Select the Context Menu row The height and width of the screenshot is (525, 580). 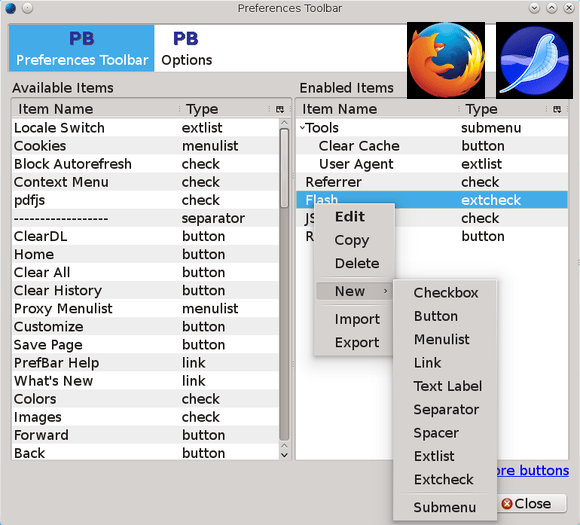[145, 182]
